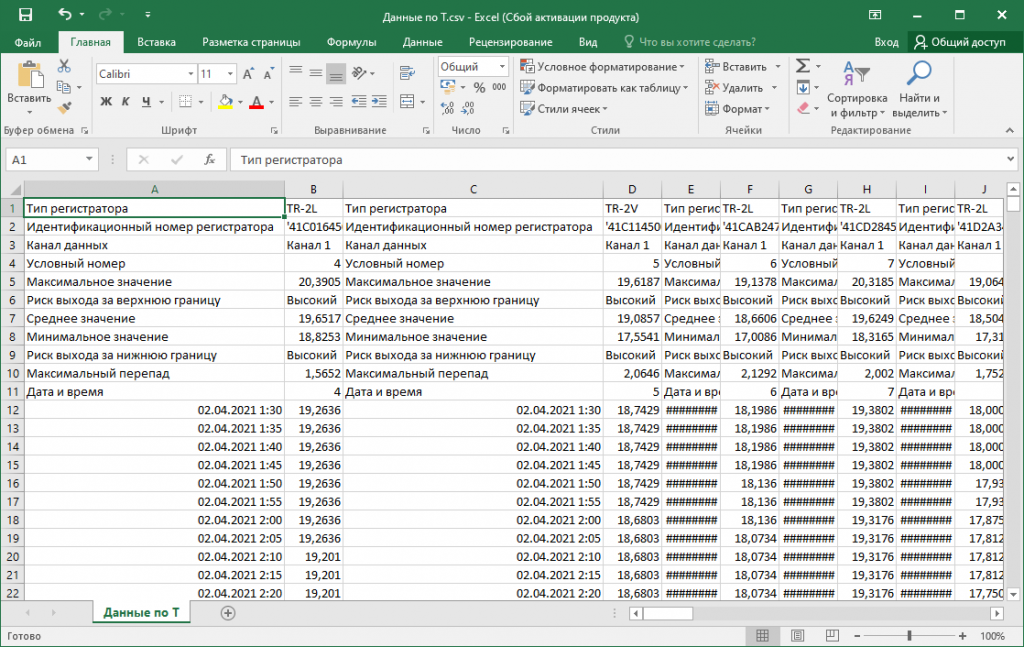Select the Данные по Т sheet tab
This screenshot has height=647, width=1024.
(141, 612)
